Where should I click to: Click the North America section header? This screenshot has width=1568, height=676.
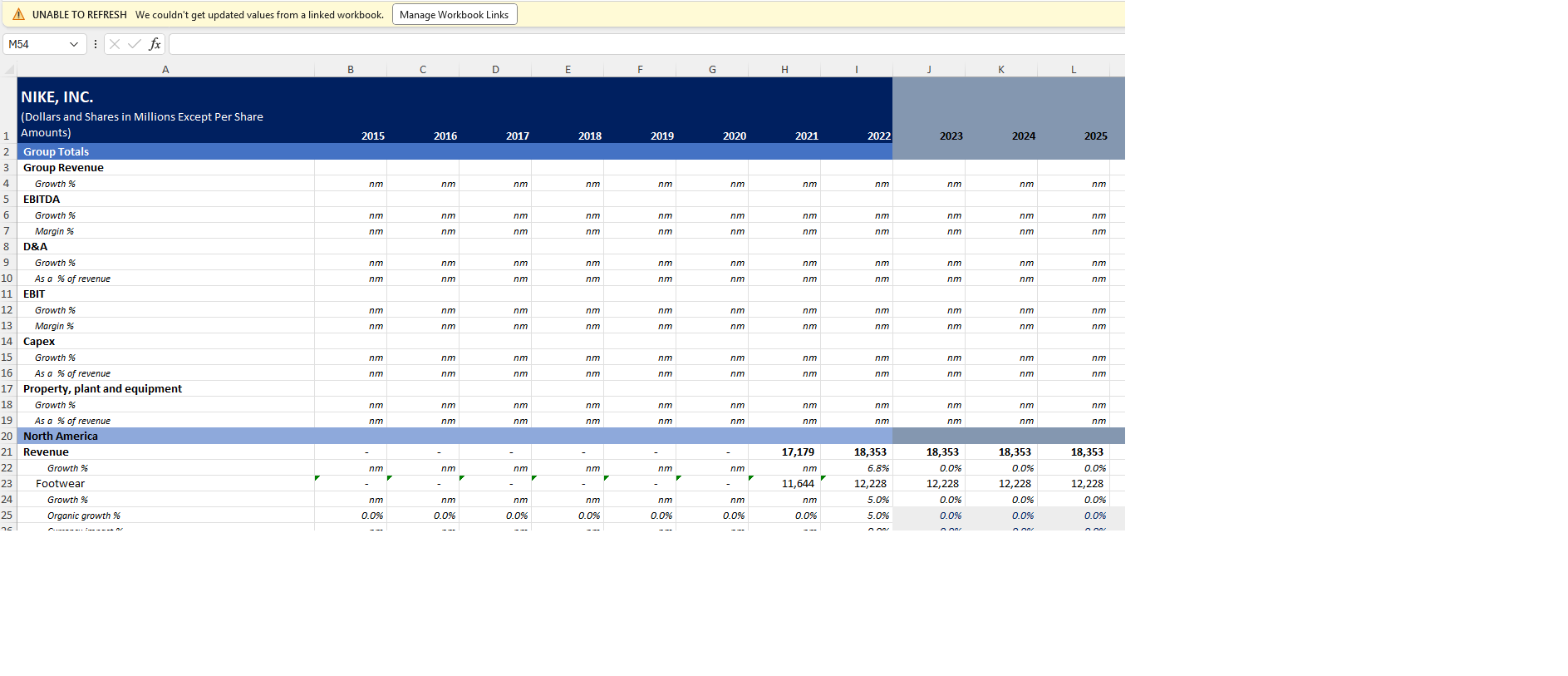pyautogui.click(x=455, y=436)
